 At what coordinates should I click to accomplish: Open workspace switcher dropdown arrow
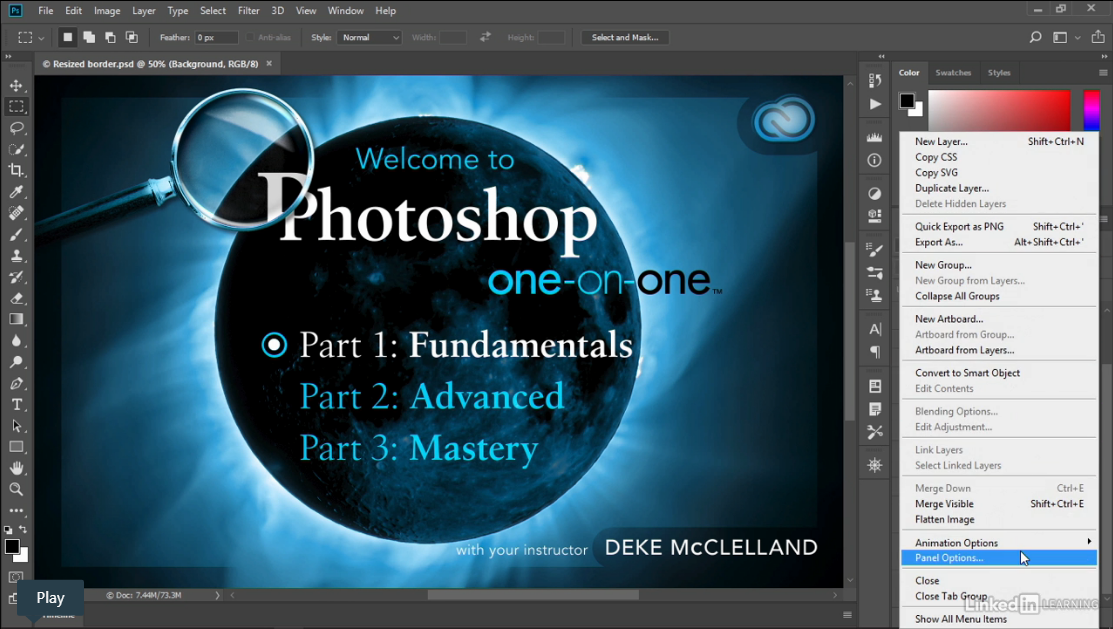click(1077, 38)
